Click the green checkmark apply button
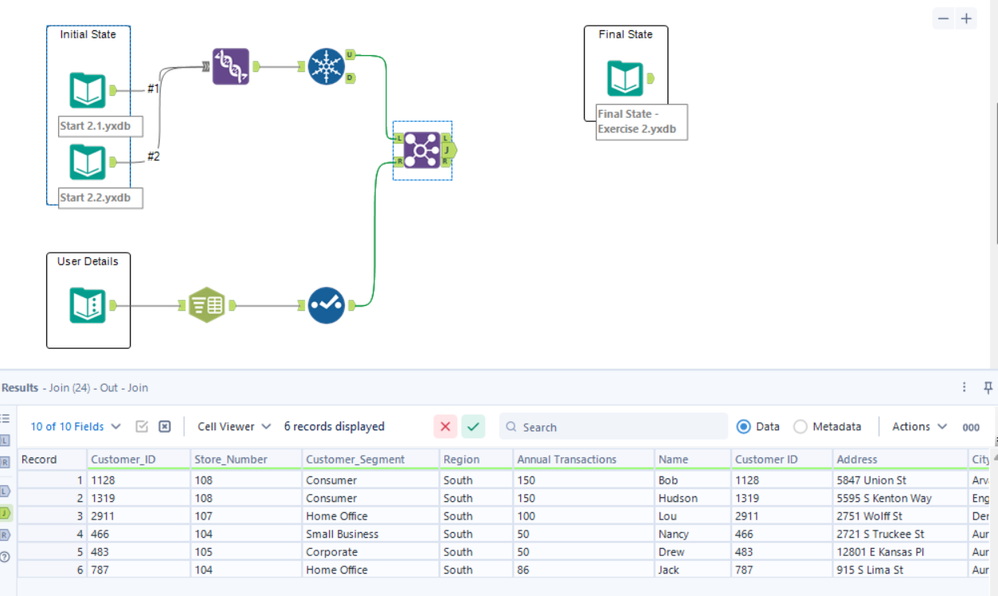The width and height of the screenshot is (998, 596). (473, 427)
